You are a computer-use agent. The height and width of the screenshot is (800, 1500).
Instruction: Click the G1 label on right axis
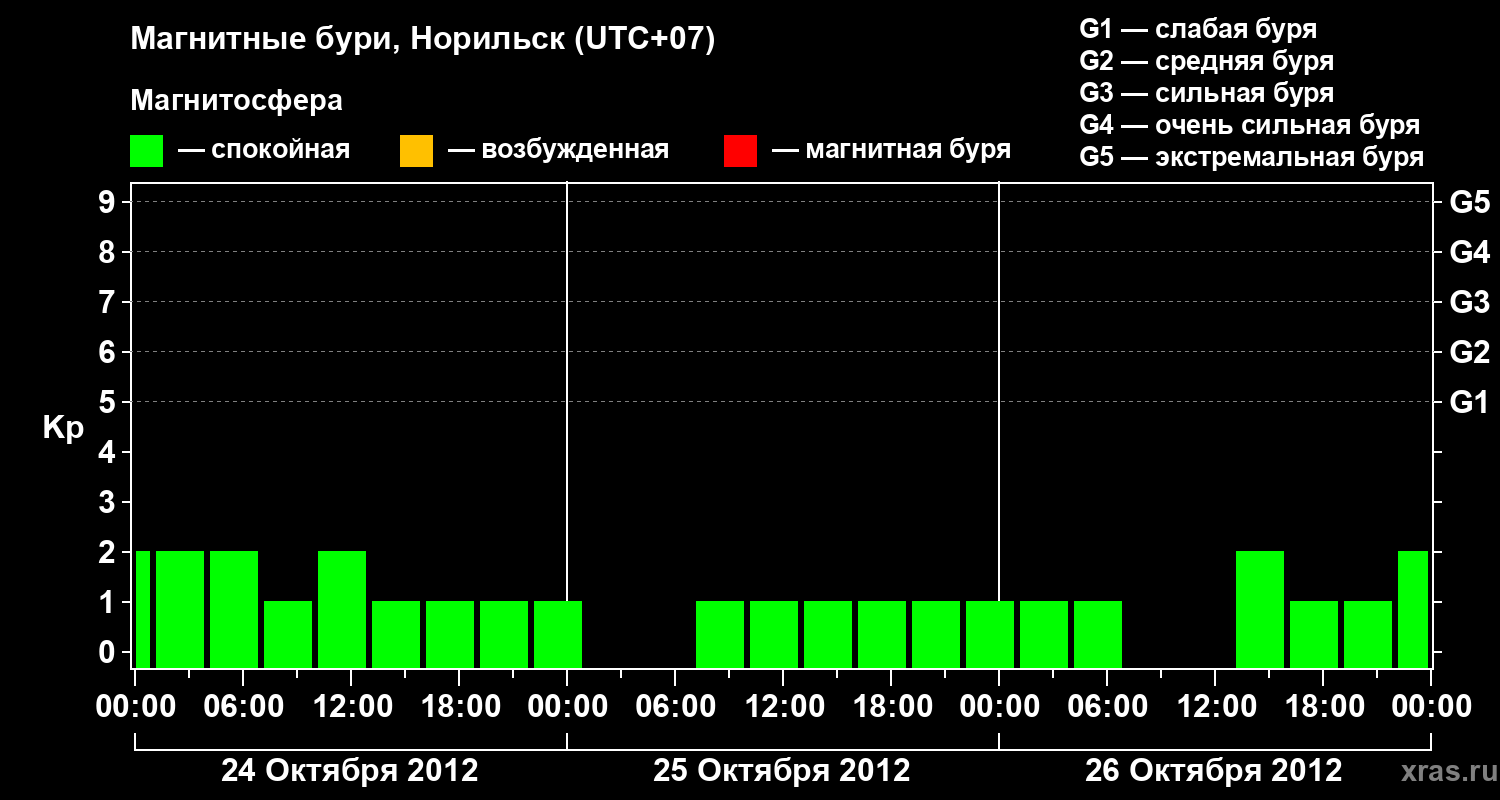tap(1470, 402)
